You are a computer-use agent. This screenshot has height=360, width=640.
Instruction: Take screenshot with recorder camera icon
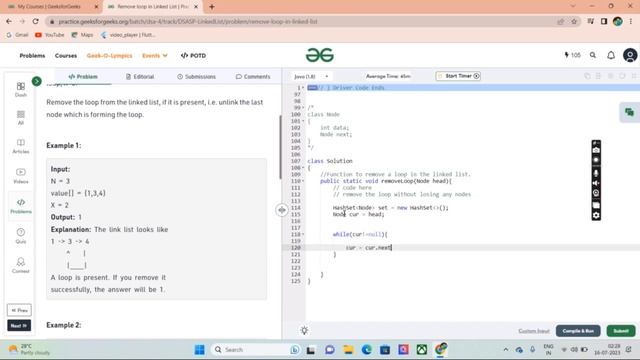[596, 150]
